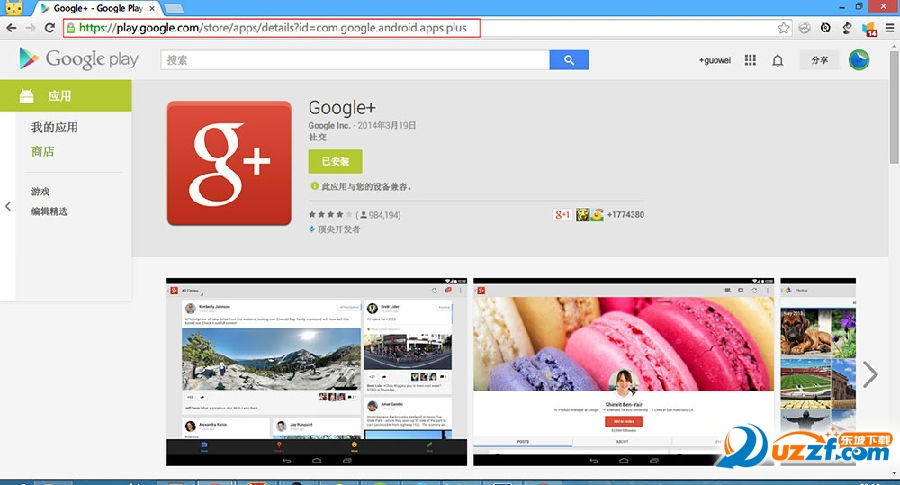The image size is (900, 485).
Task: Open 编辑精选 in sidebar
Action: [x=49, y=211]
